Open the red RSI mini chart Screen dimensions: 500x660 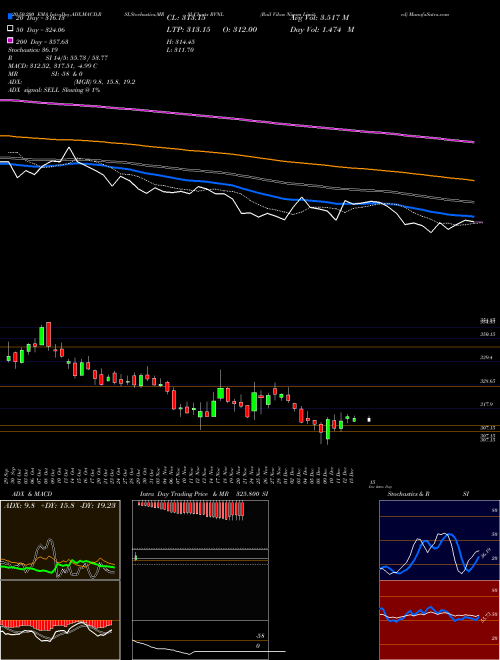click(x=439, y=620)
